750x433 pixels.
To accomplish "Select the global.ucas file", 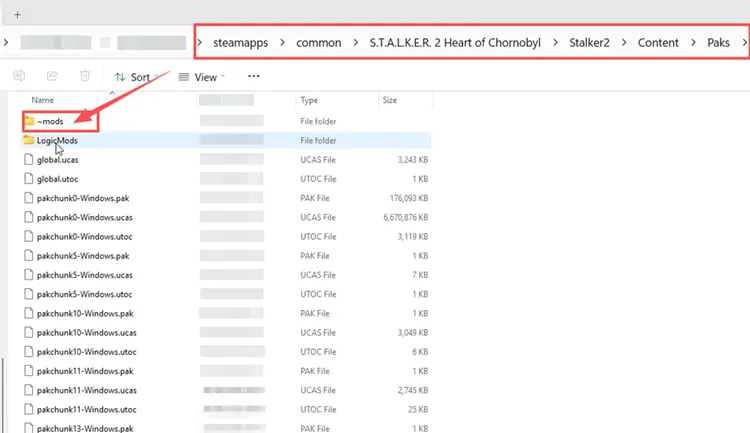I will (x=57, y=160).
